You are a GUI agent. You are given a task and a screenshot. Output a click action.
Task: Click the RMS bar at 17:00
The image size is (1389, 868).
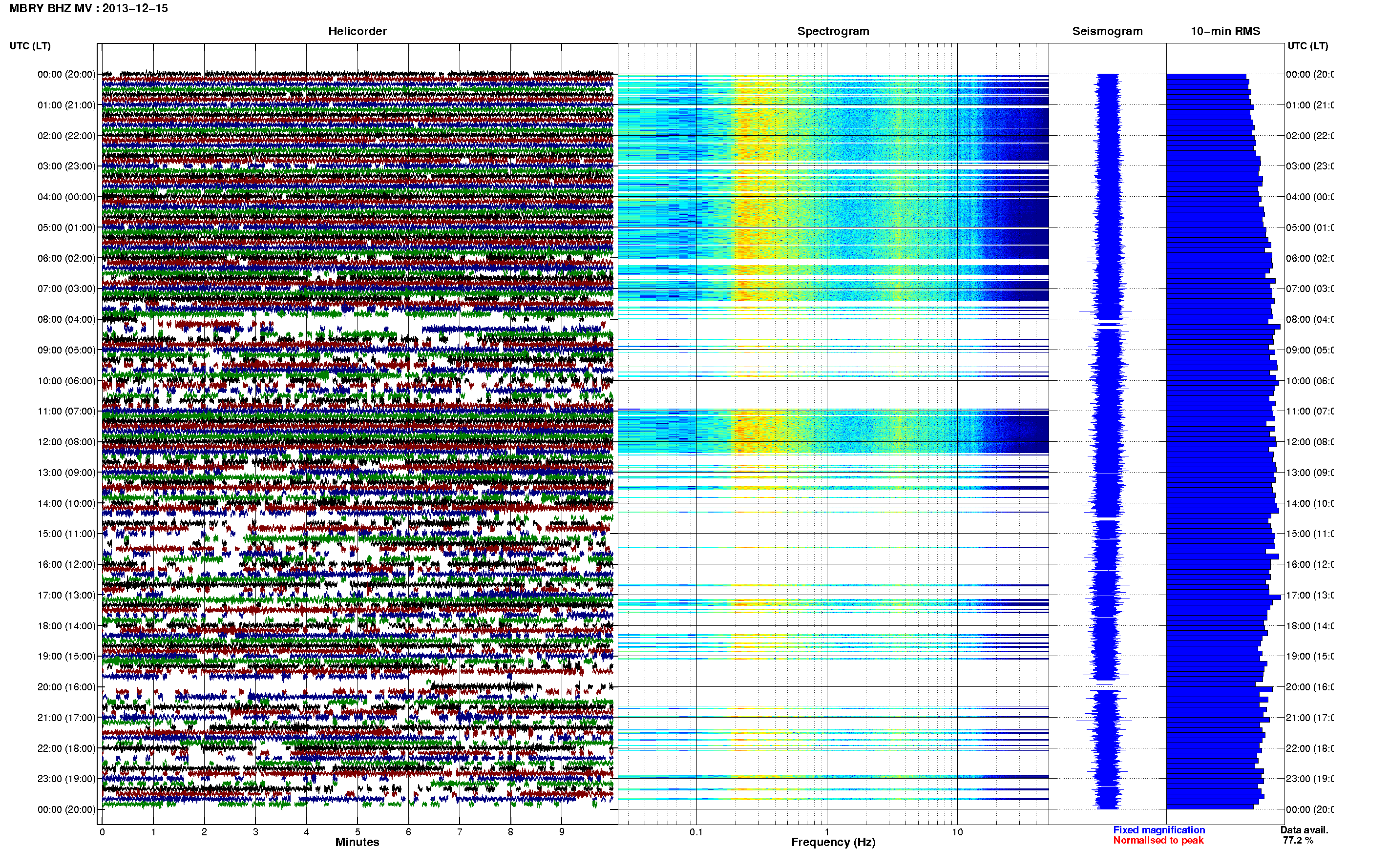tap(1223, 598)
